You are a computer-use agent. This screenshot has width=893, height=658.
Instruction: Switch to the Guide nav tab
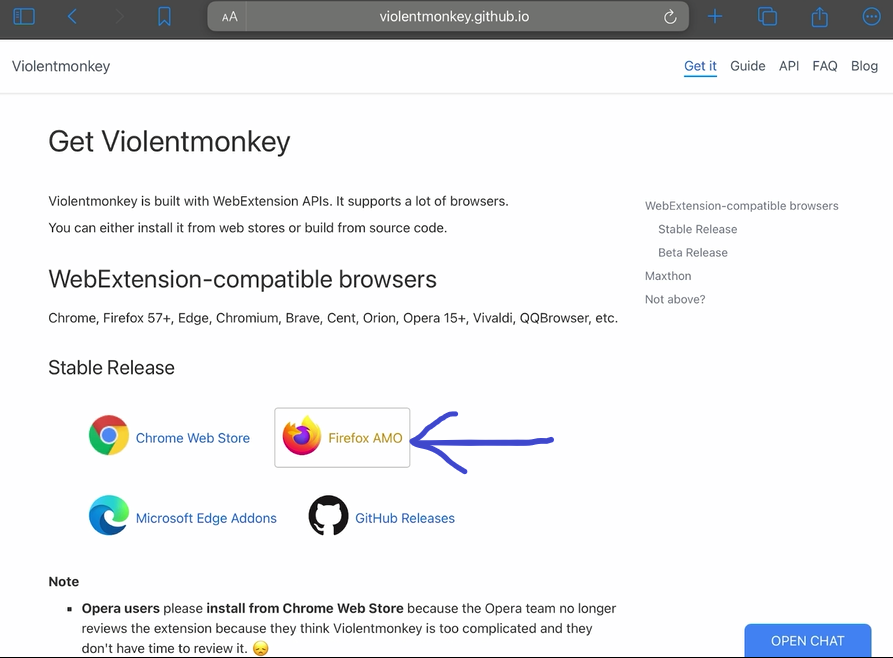click(747, 66)
